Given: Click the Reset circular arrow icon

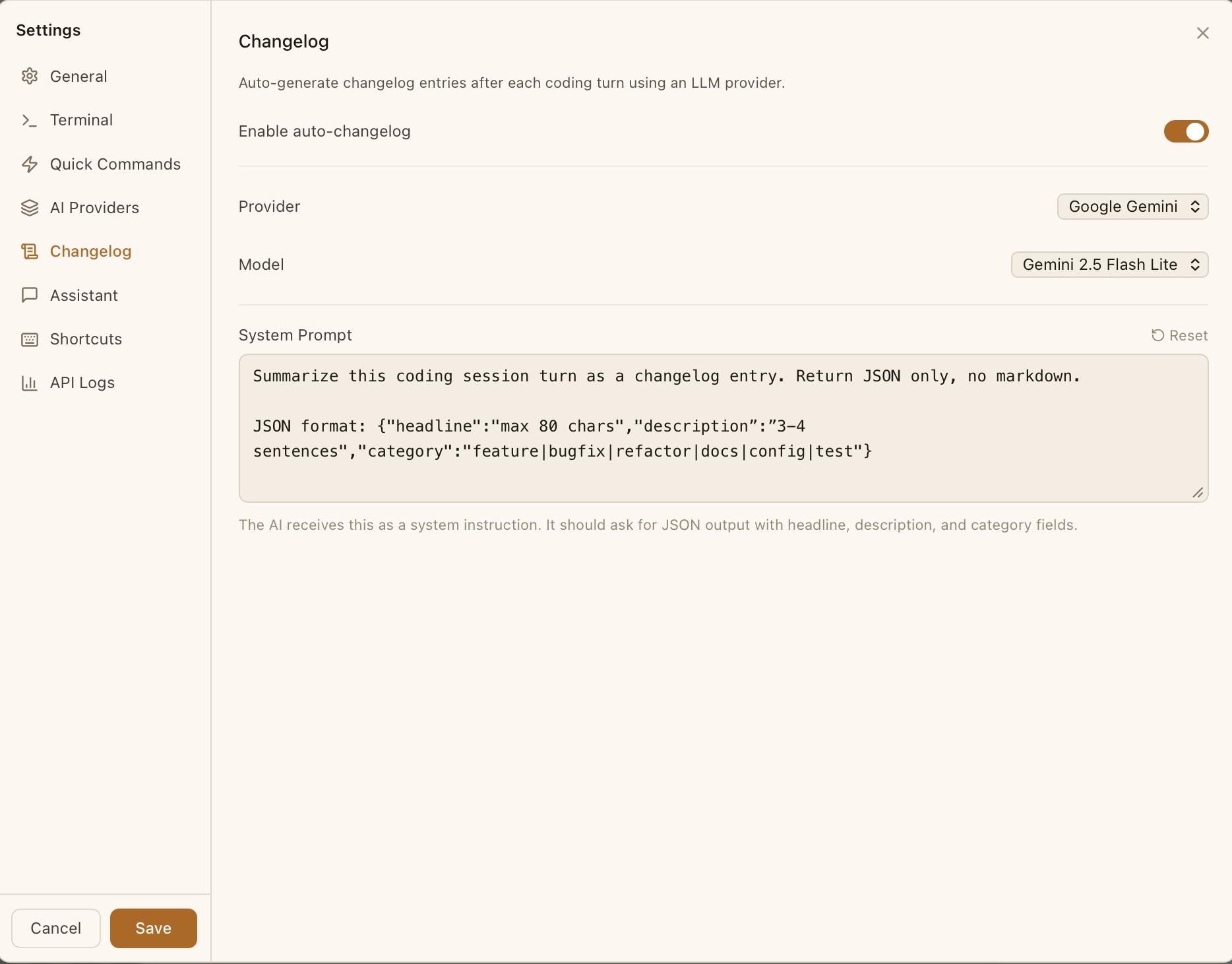Looking at the screenshot, I should pyautogui.click(x=1157, y=335).
